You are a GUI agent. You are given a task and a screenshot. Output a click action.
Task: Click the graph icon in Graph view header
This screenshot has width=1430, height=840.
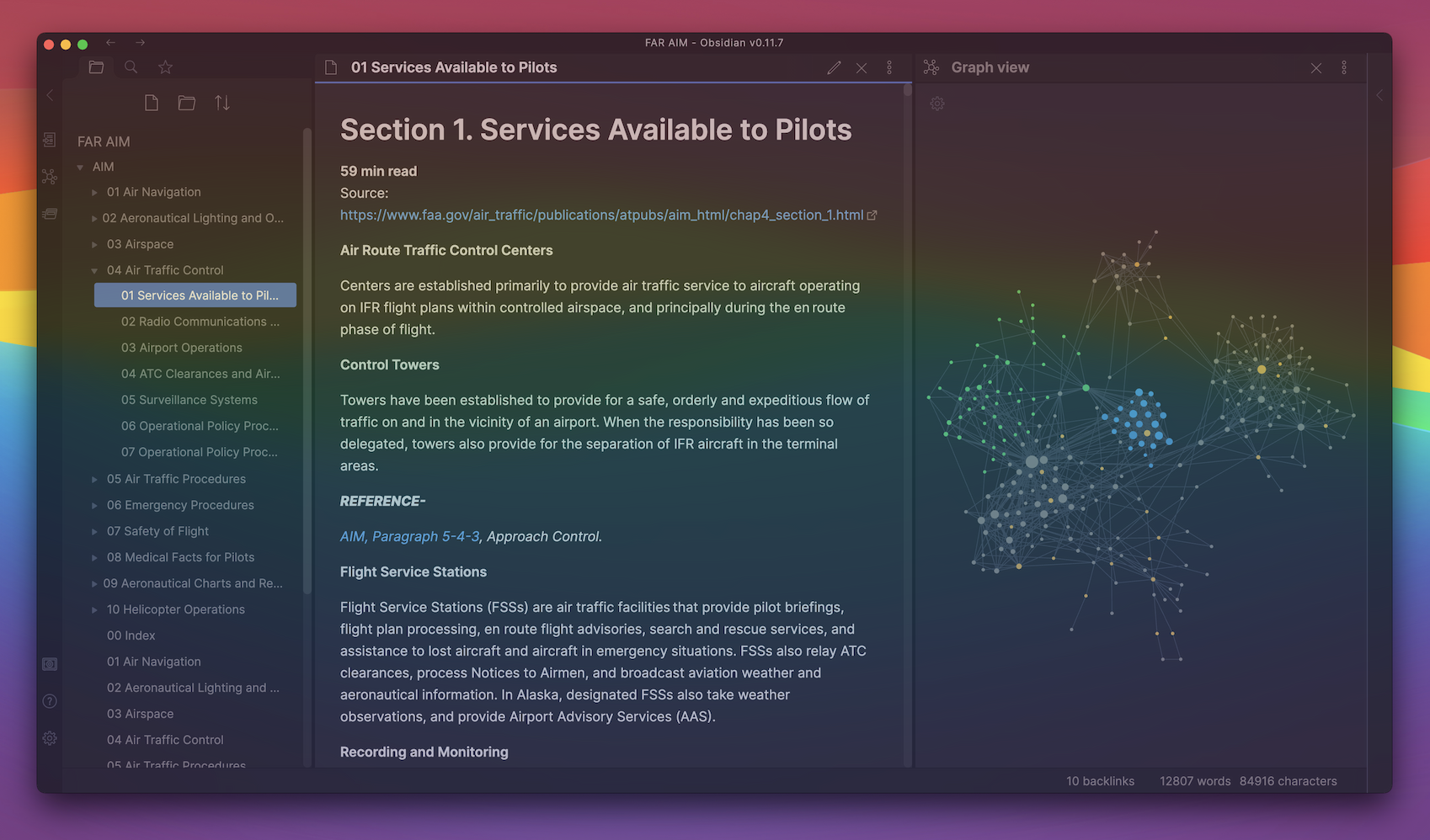click(931, 67)
